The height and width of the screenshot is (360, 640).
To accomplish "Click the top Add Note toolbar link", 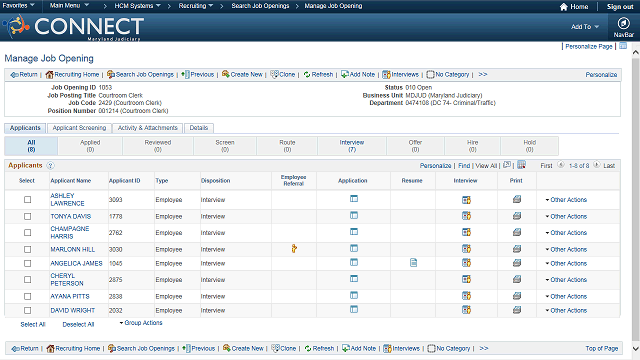I will click(358, 74).
